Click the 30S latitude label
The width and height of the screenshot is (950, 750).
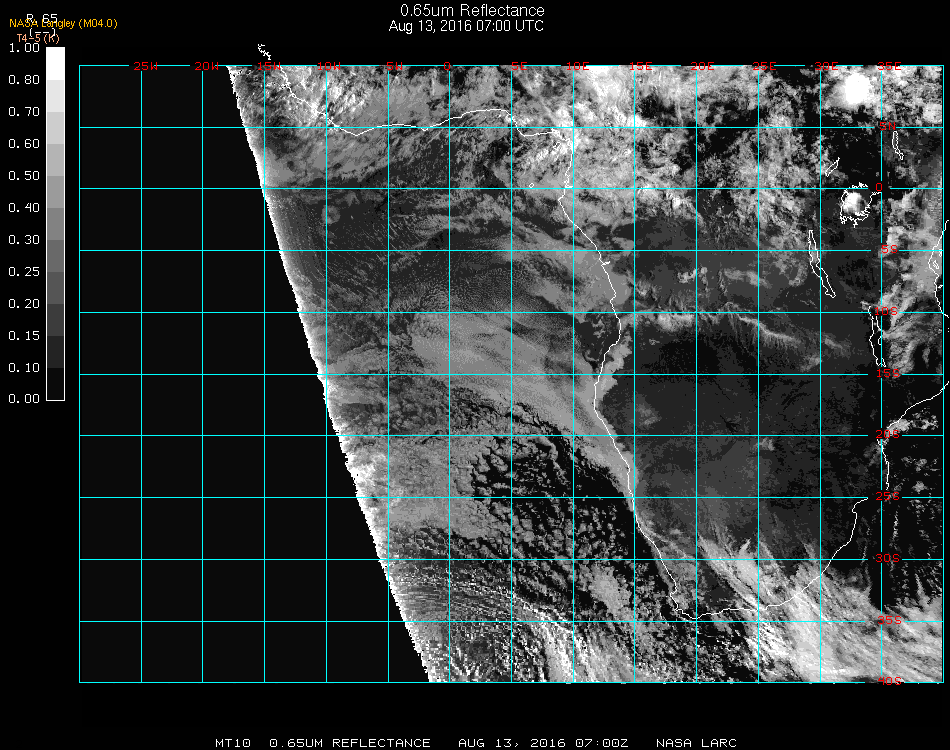tap(888, 558)
